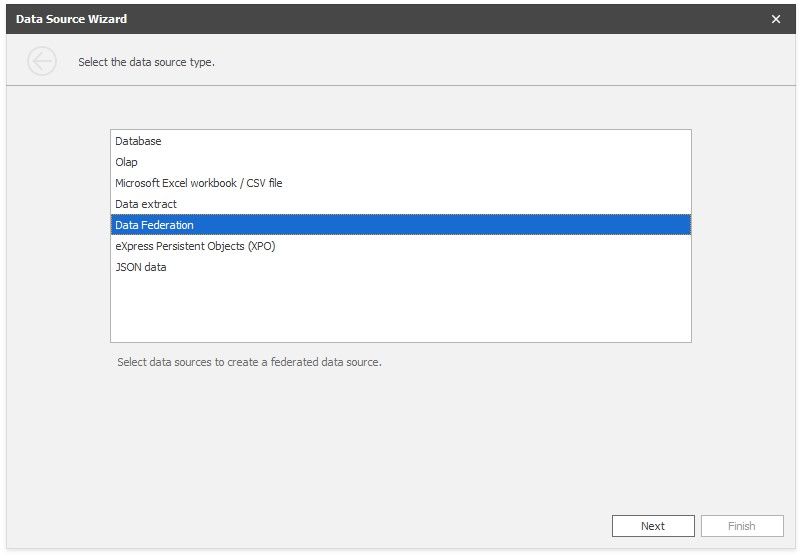Select the JSON data source type
Screen dimensions: 802x557
[x=141, y=267]
